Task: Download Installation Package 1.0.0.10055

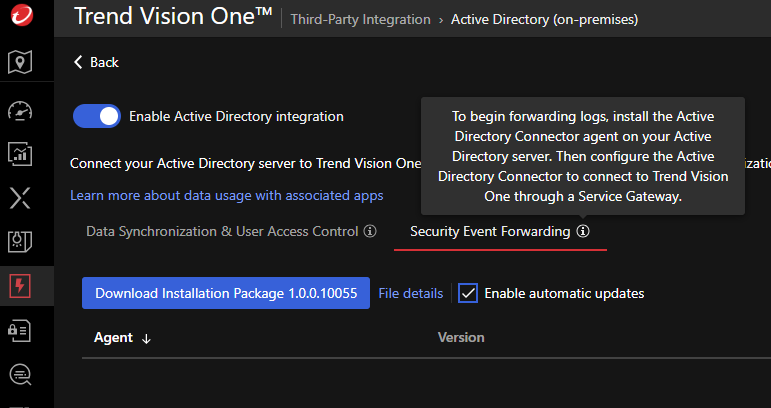Action: pyautogui.click(x=226, y=293)
